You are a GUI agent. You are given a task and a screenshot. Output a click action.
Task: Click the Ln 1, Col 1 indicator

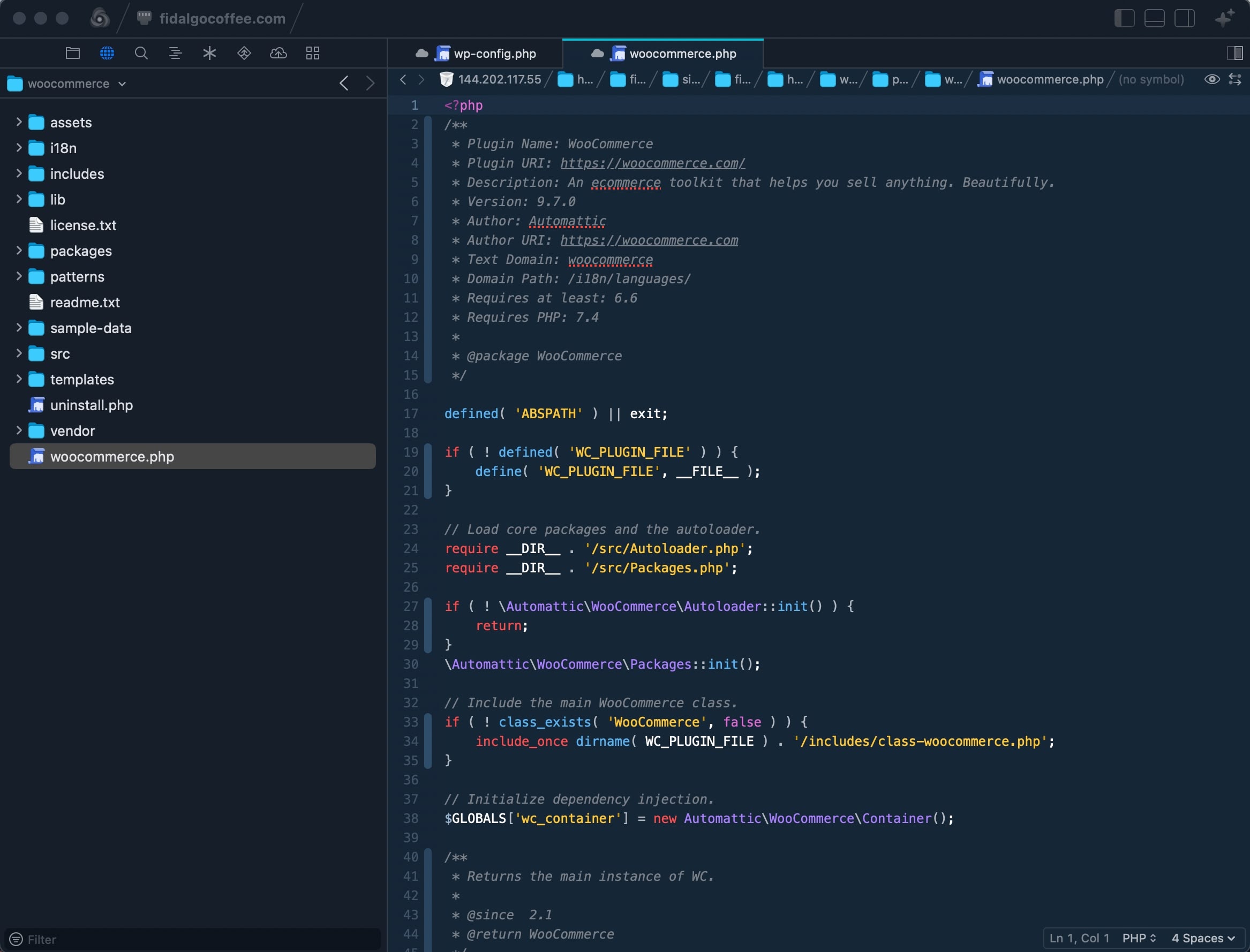pyautogui.click(x=1079, y=939)
